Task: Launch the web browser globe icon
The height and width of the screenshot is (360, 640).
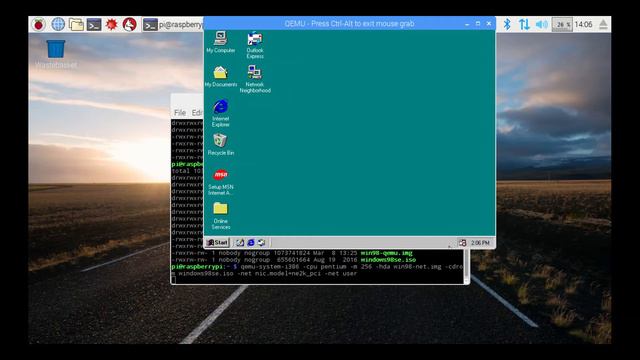Action: (x=58, y=24)
